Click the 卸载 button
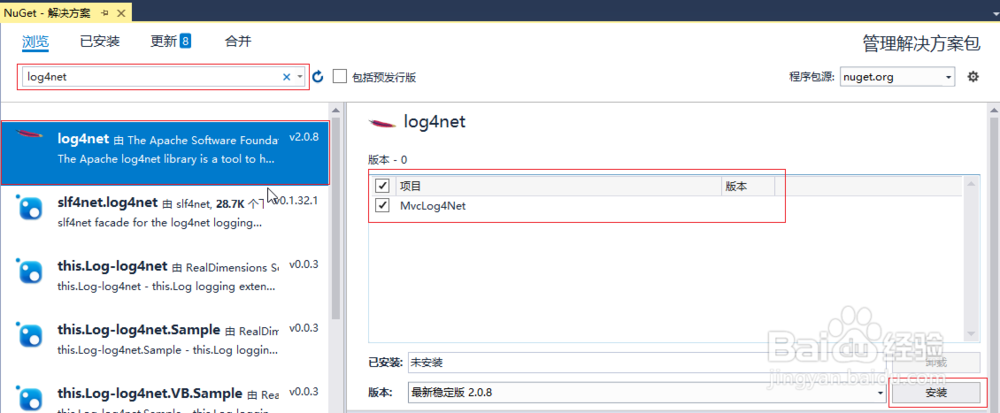 (936, 363)
